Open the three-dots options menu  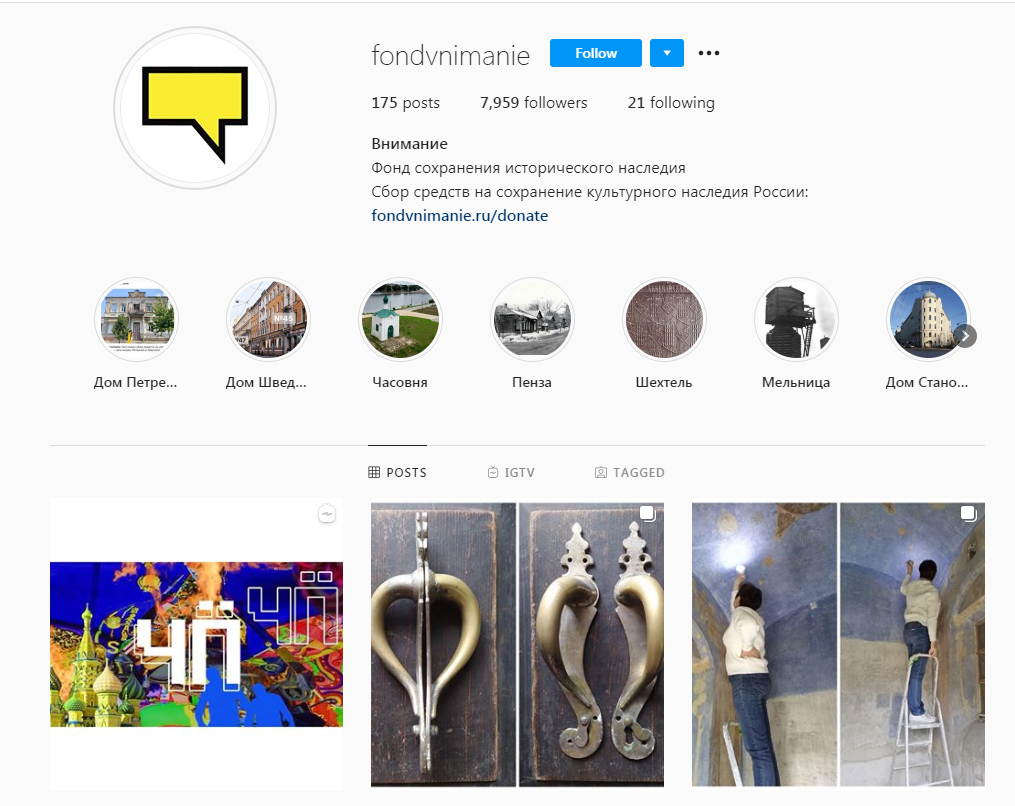pyautogui.click(x=709, y=53)
